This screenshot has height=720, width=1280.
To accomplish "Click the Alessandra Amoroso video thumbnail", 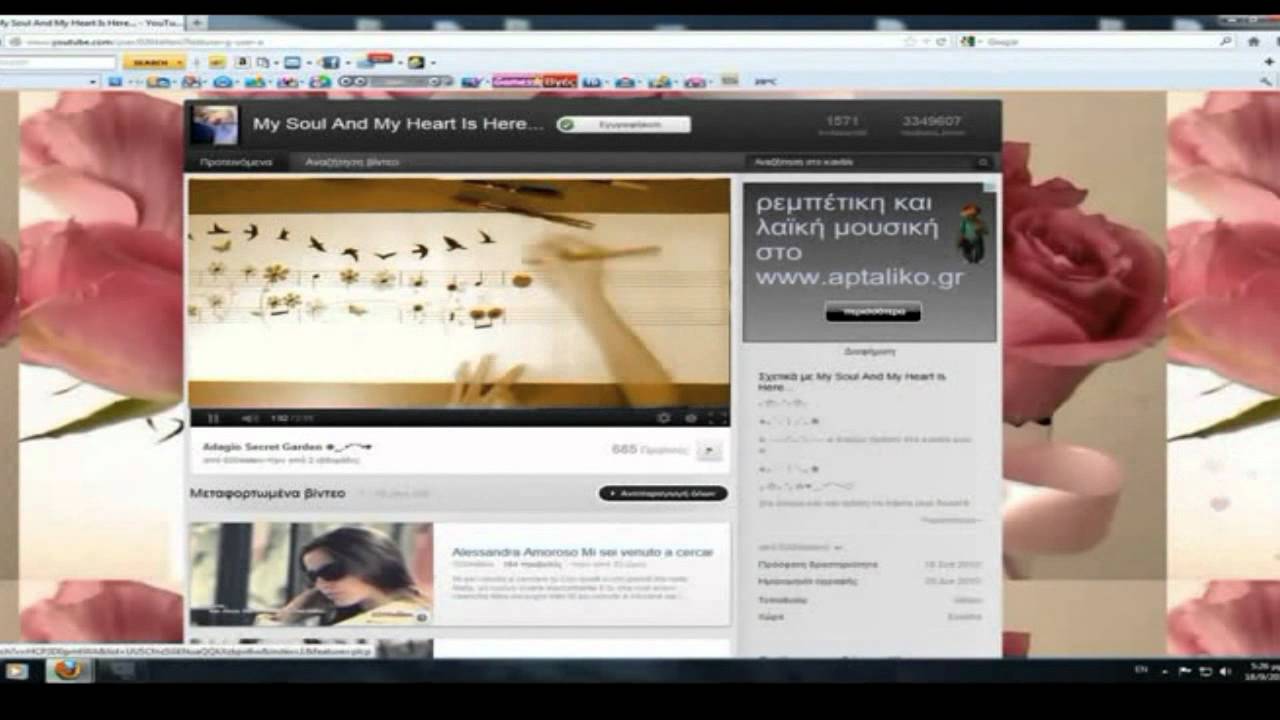I will [311, 574].
